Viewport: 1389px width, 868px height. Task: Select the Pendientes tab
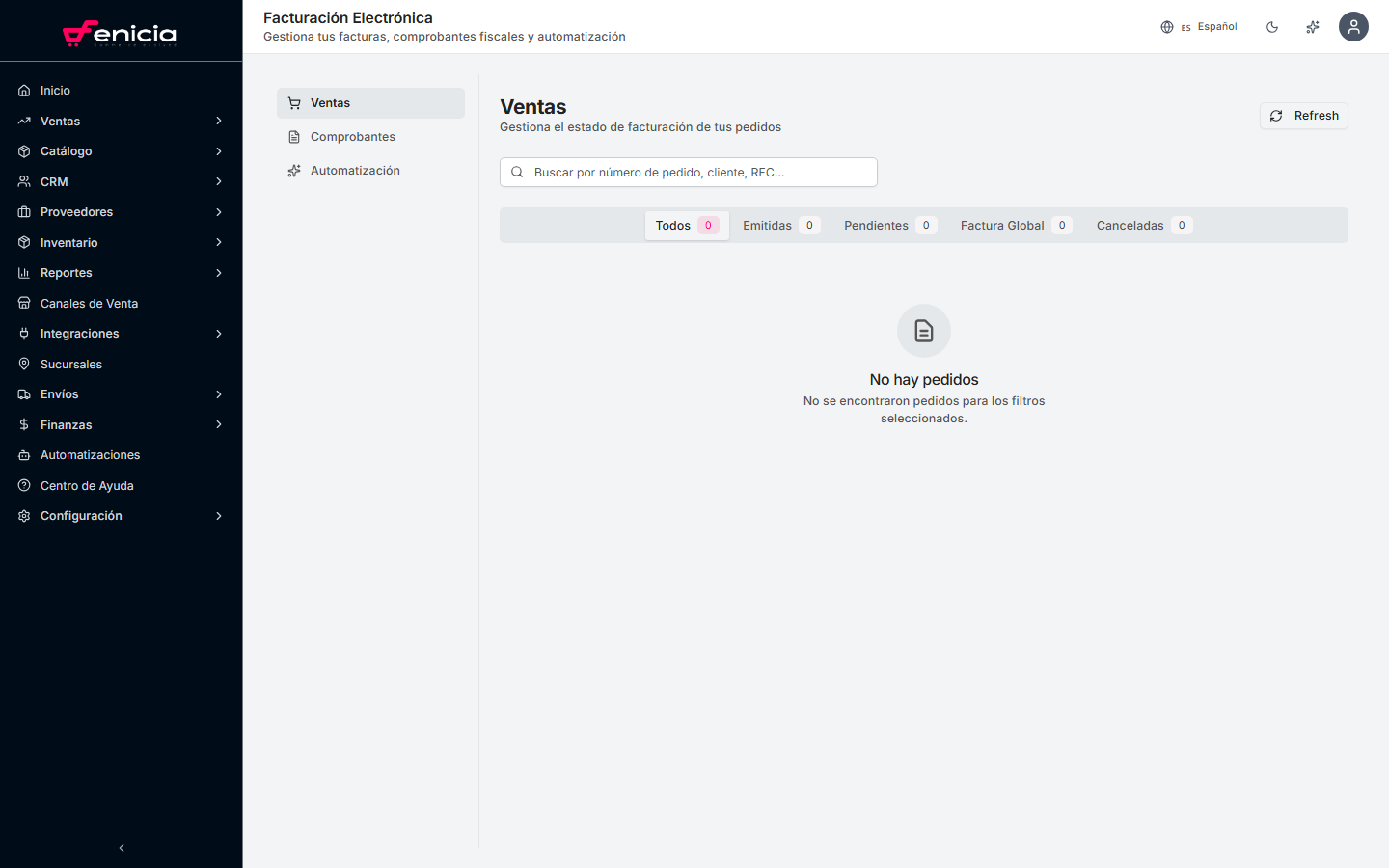tap(888, 226)
